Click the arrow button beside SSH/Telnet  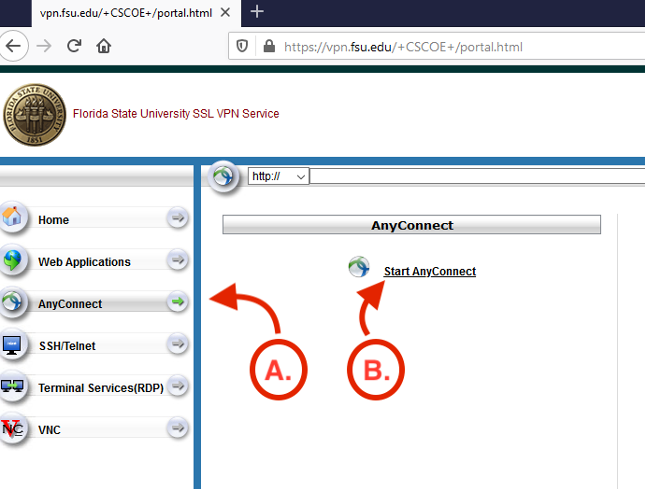tap(177, 344)
